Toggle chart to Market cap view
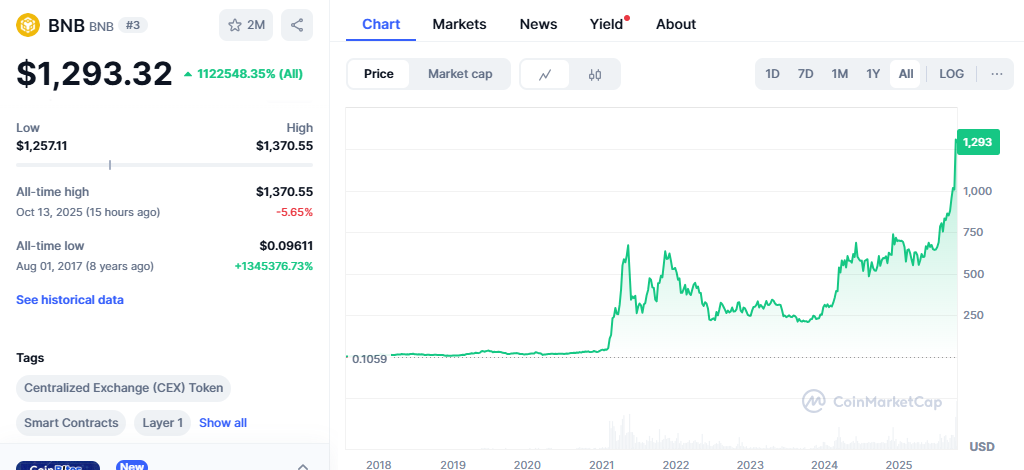Screen dimensions: 1024x470 click(x=459, y=74)
